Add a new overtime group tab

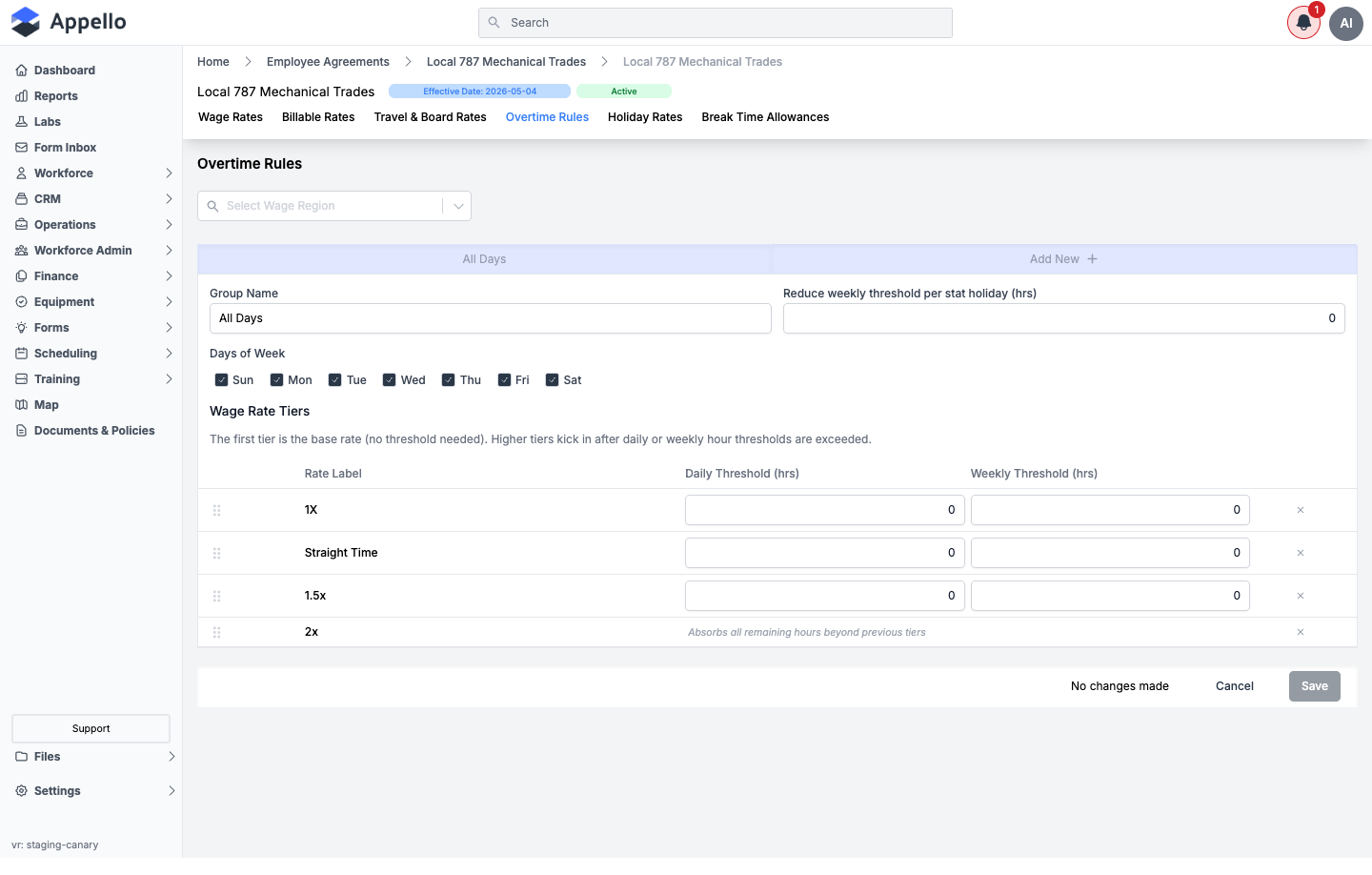coord(1063,259)
